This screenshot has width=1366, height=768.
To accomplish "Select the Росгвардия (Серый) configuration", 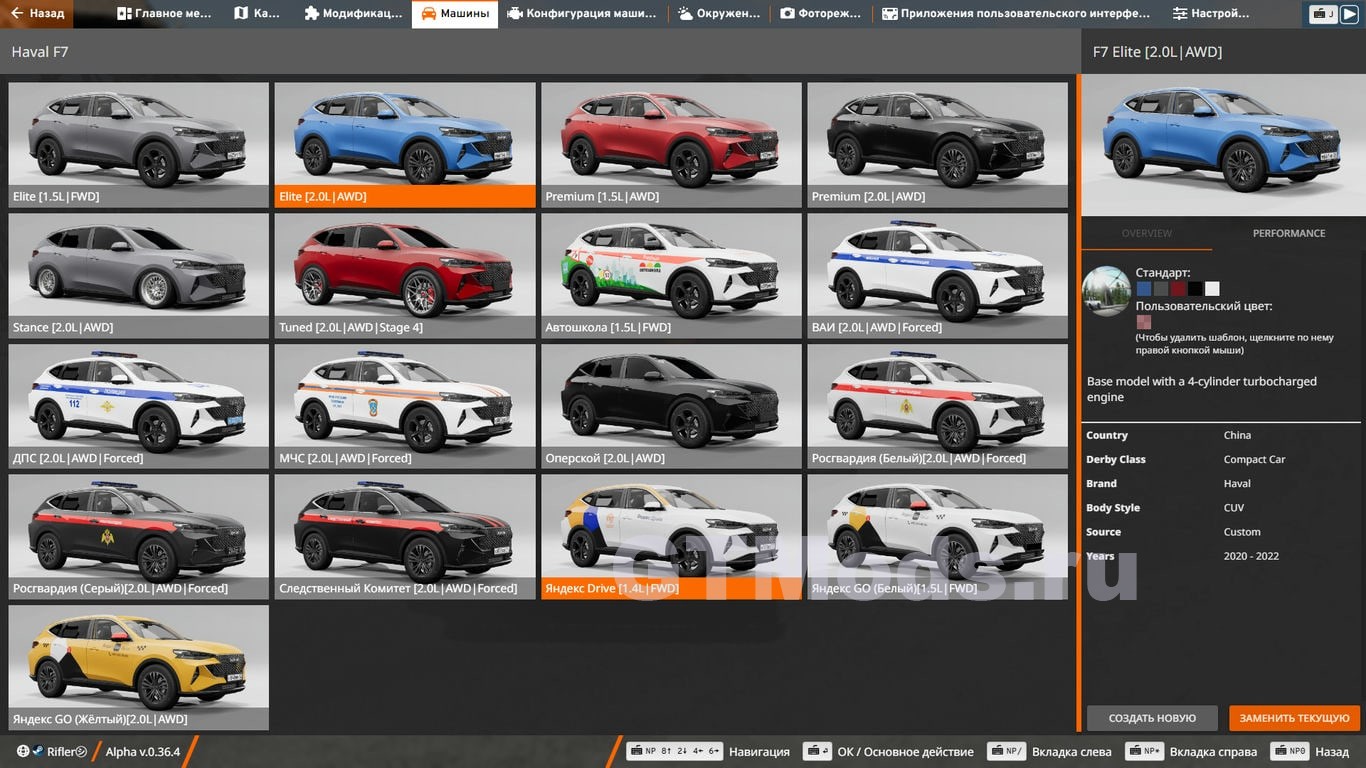I will (x=139, y=537).
